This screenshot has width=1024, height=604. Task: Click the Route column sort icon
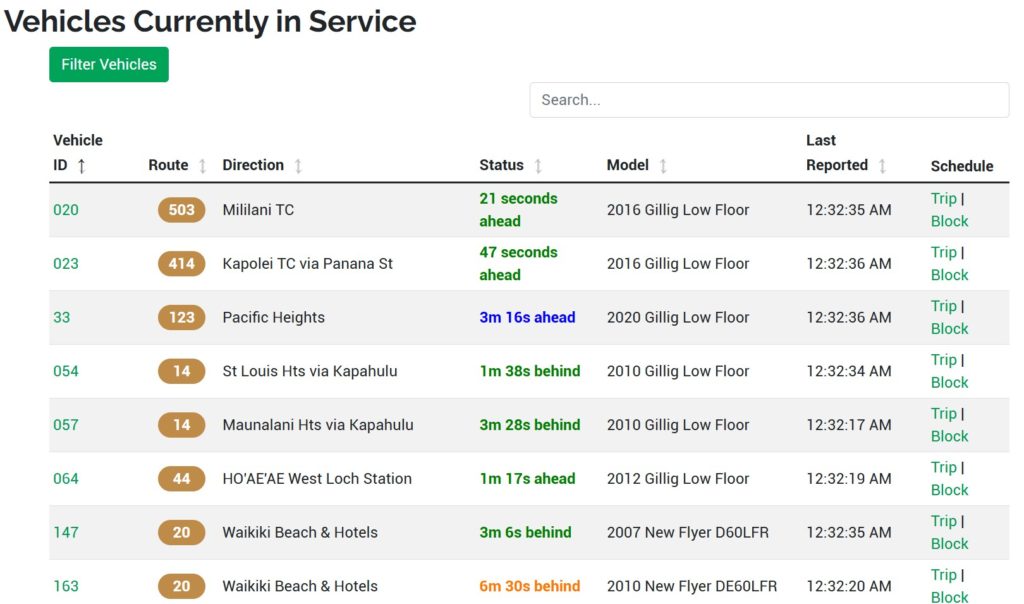(202, 166)
